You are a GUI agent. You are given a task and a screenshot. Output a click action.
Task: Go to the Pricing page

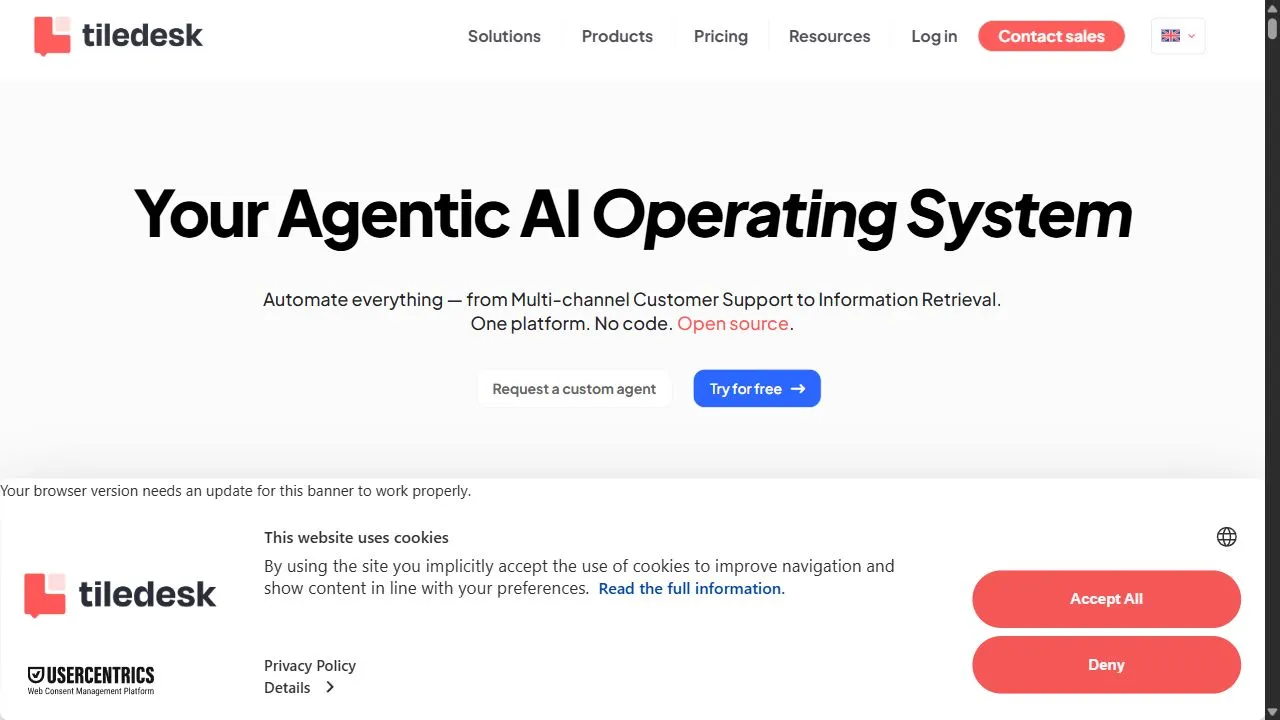[x=721, y=36]
